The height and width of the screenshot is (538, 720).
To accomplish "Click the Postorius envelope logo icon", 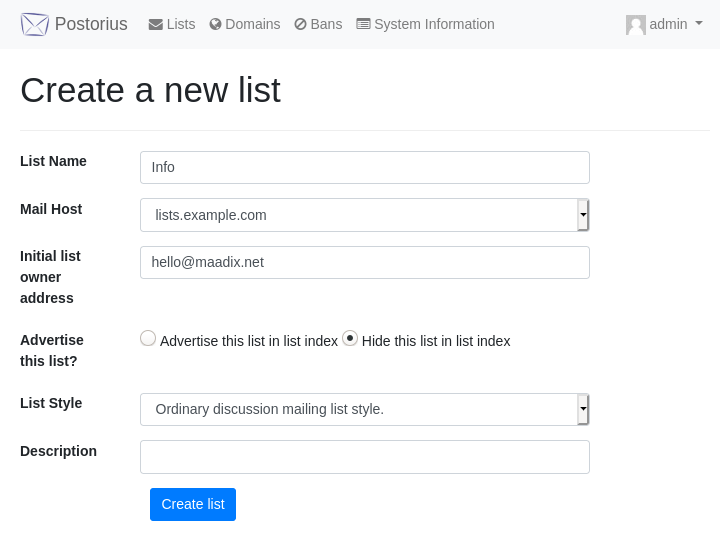I will click(34, 24).
